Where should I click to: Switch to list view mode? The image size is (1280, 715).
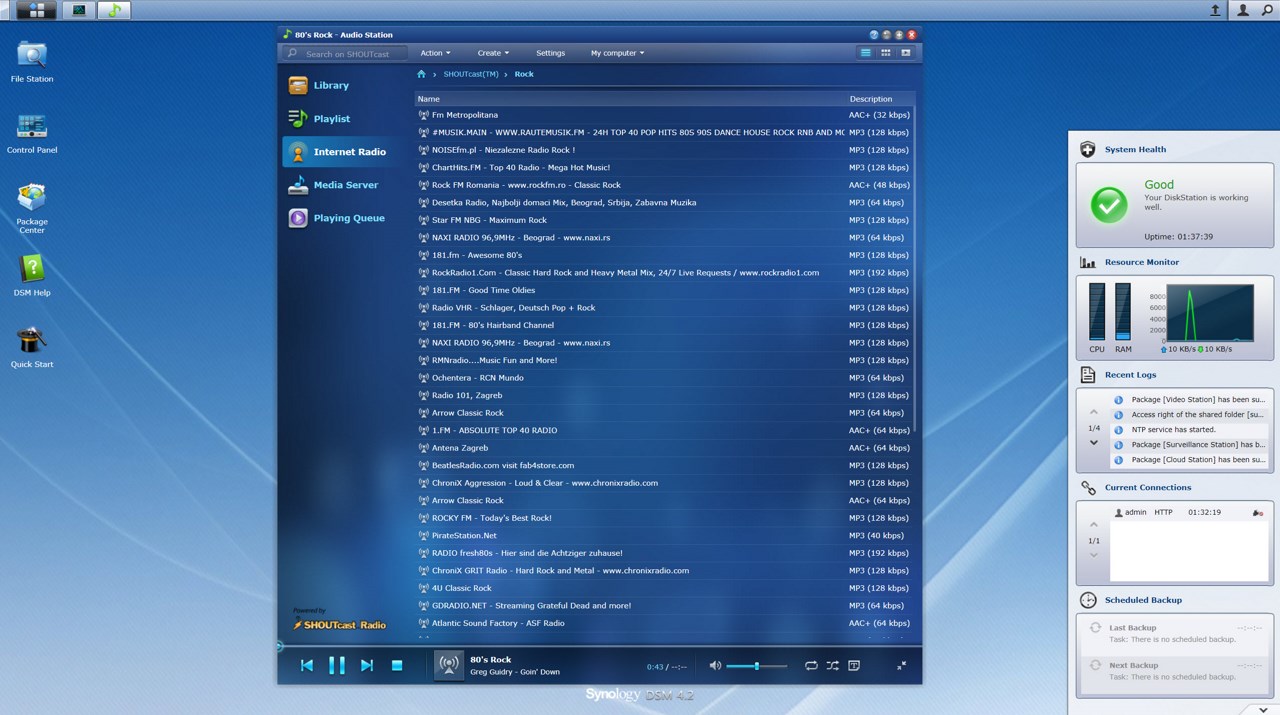pyautogui.click(x=866, y=53)
